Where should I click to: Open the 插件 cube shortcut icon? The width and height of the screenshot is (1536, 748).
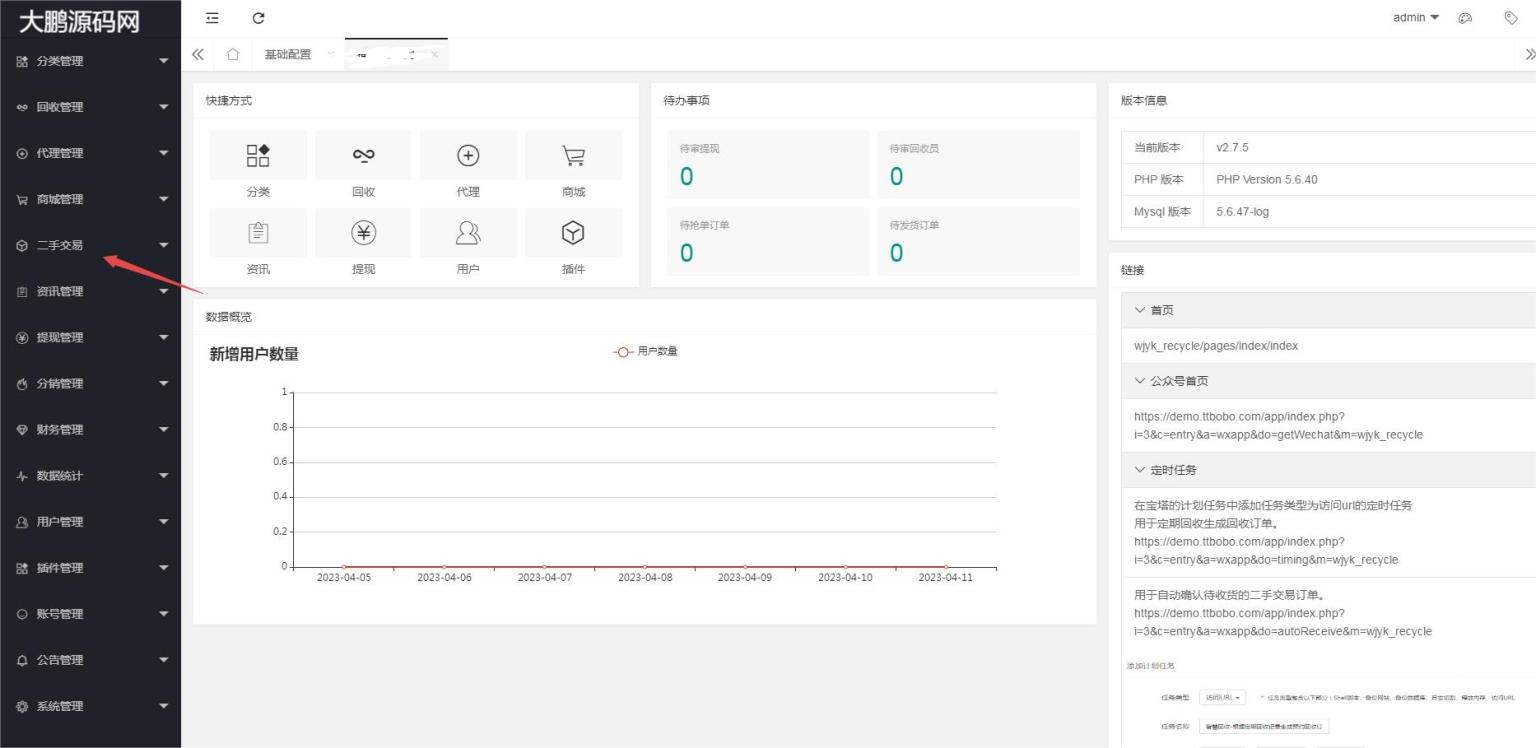(573, 234)
